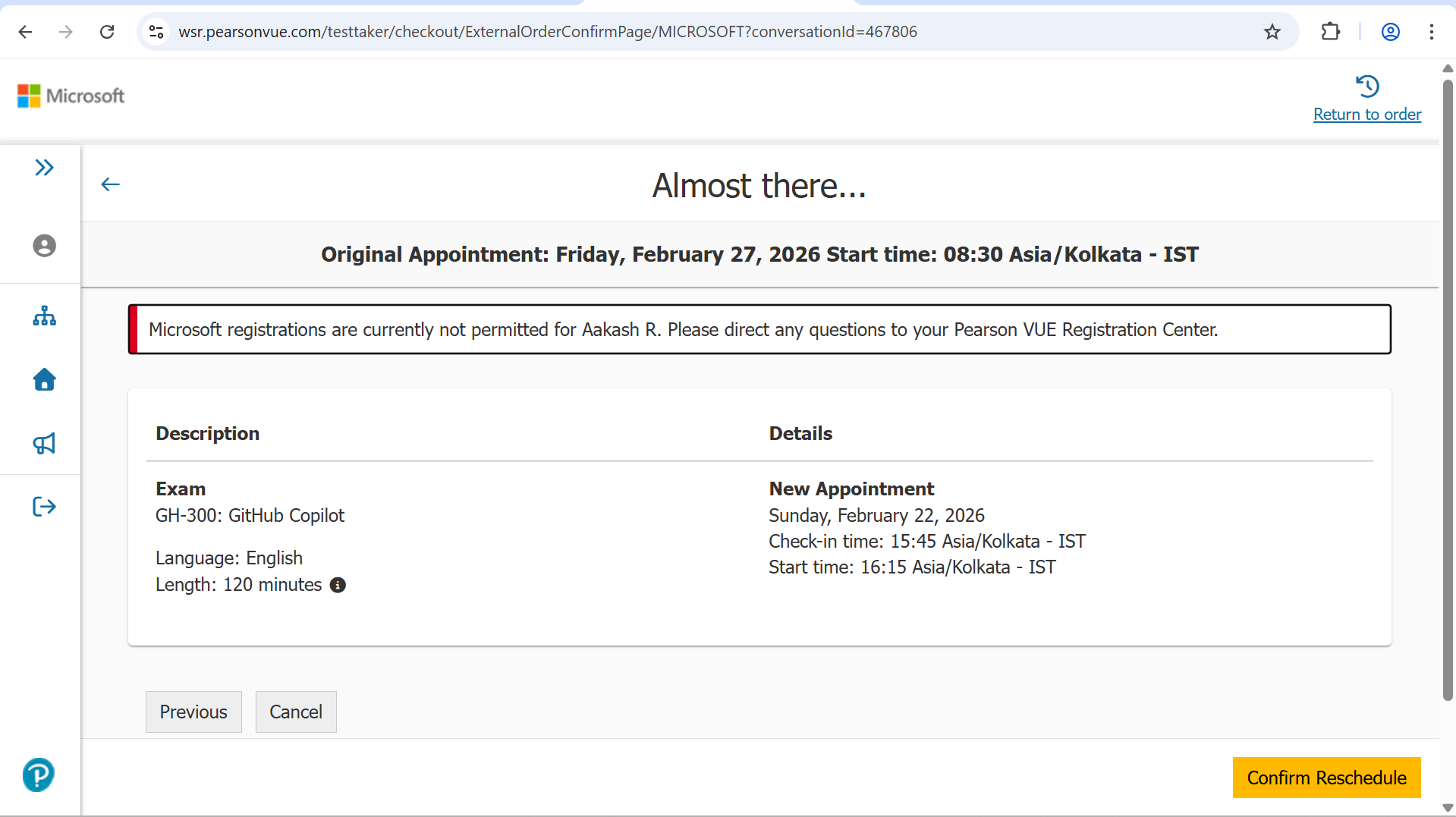The image size is (1456, 817).
Task: Open the Chrome profile icon
Action: point(1391,32)
